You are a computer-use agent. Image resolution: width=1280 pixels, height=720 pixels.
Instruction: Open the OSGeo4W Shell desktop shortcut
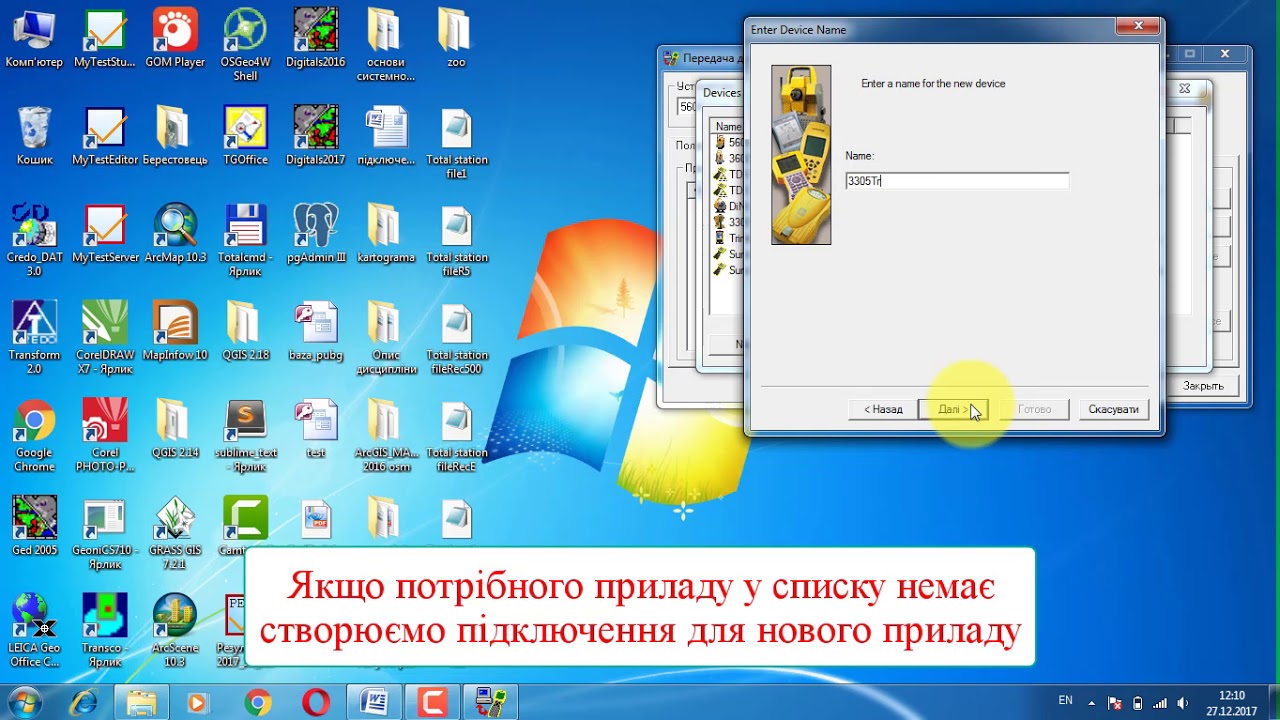(x=245, y=46)
